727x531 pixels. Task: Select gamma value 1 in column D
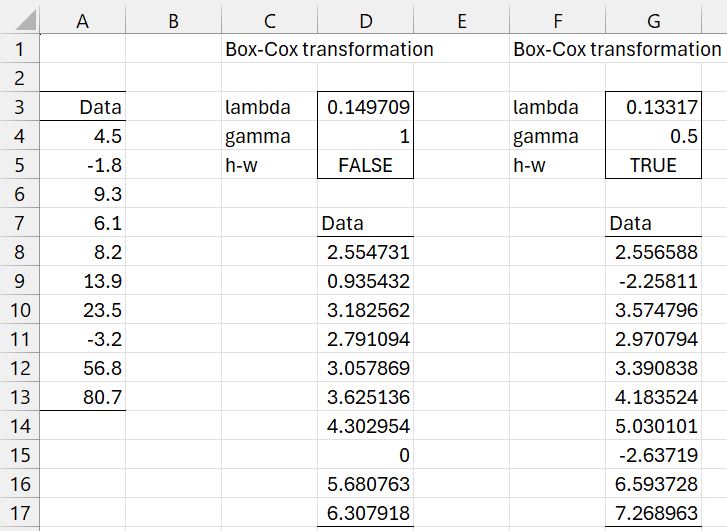click(365, 136)
